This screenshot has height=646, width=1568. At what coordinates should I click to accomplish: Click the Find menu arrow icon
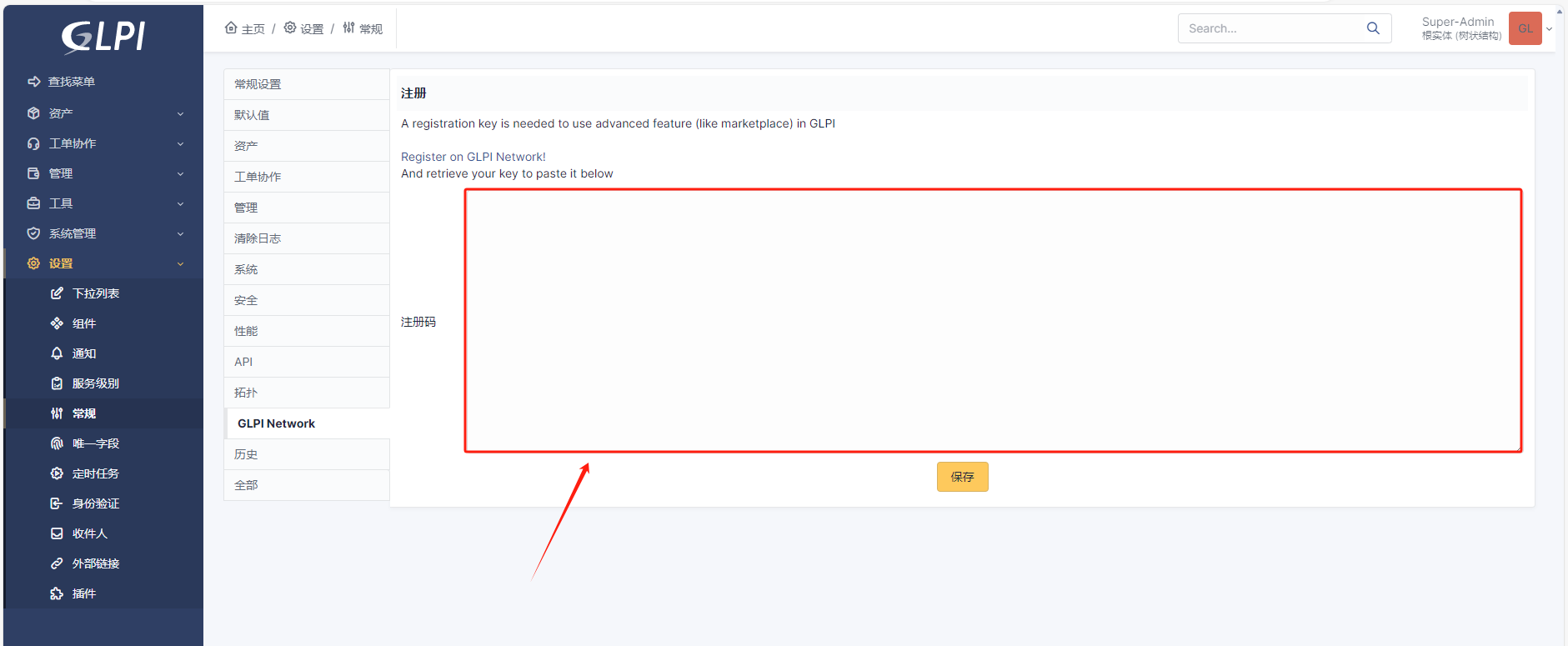(34, 82)
